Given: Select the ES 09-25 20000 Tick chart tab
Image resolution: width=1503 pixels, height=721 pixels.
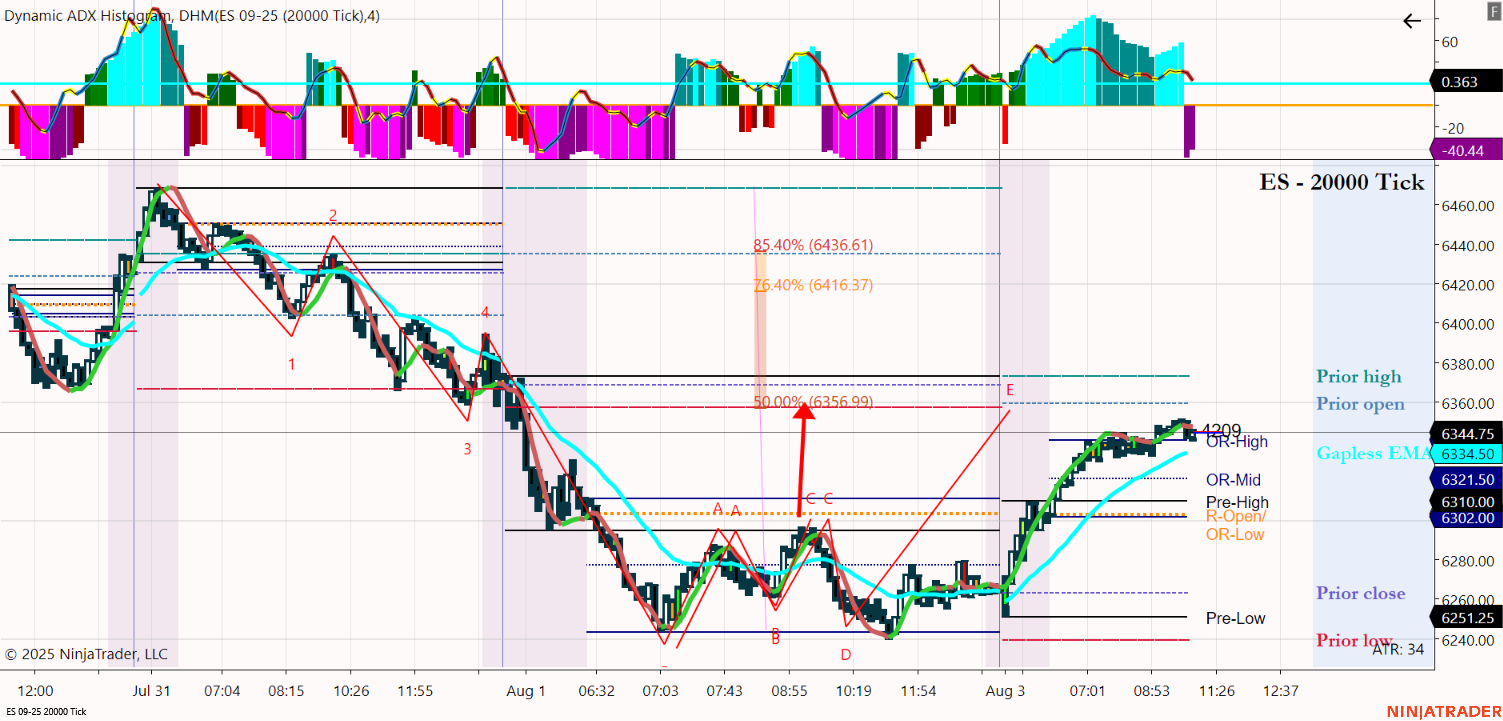Looking at the screenshot, I should (46, 712).
